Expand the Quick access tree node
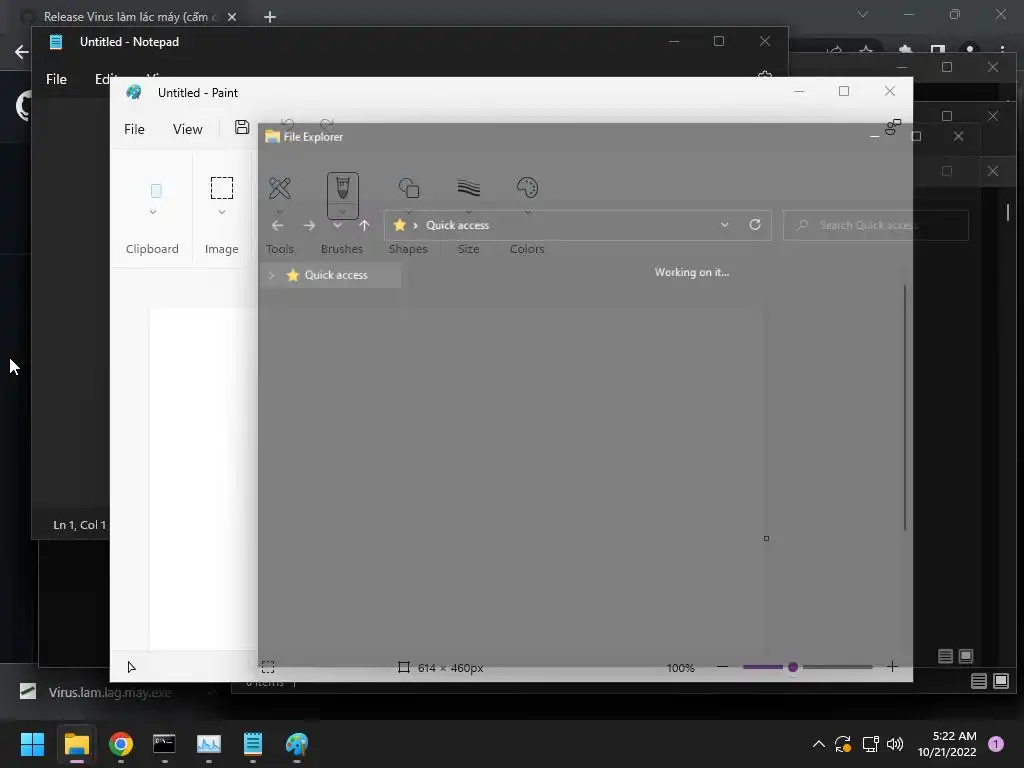The image size is (1024, 768). point(272,275)
